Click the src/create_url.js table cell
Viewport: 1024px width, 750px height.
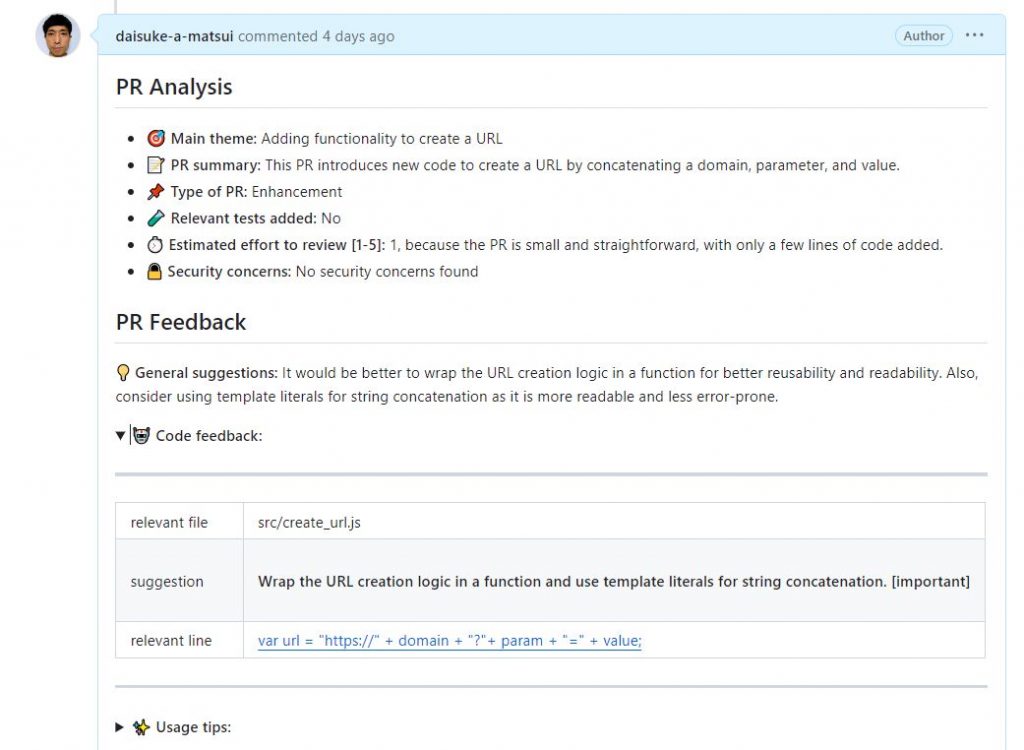tap(614, 521)
